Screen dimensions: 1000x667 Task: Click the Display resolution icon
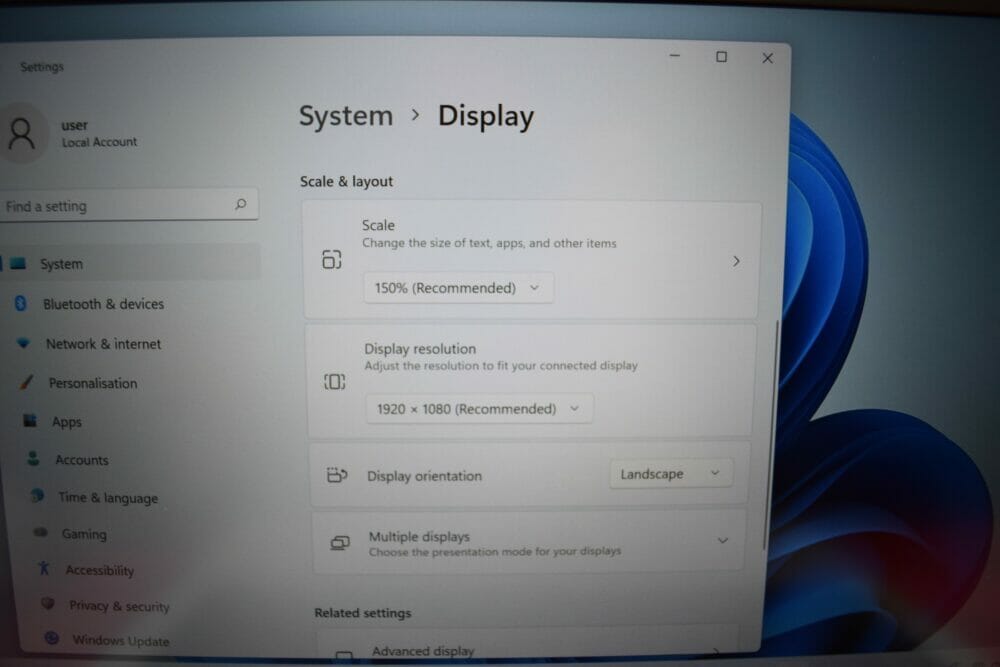click(335, 381)
